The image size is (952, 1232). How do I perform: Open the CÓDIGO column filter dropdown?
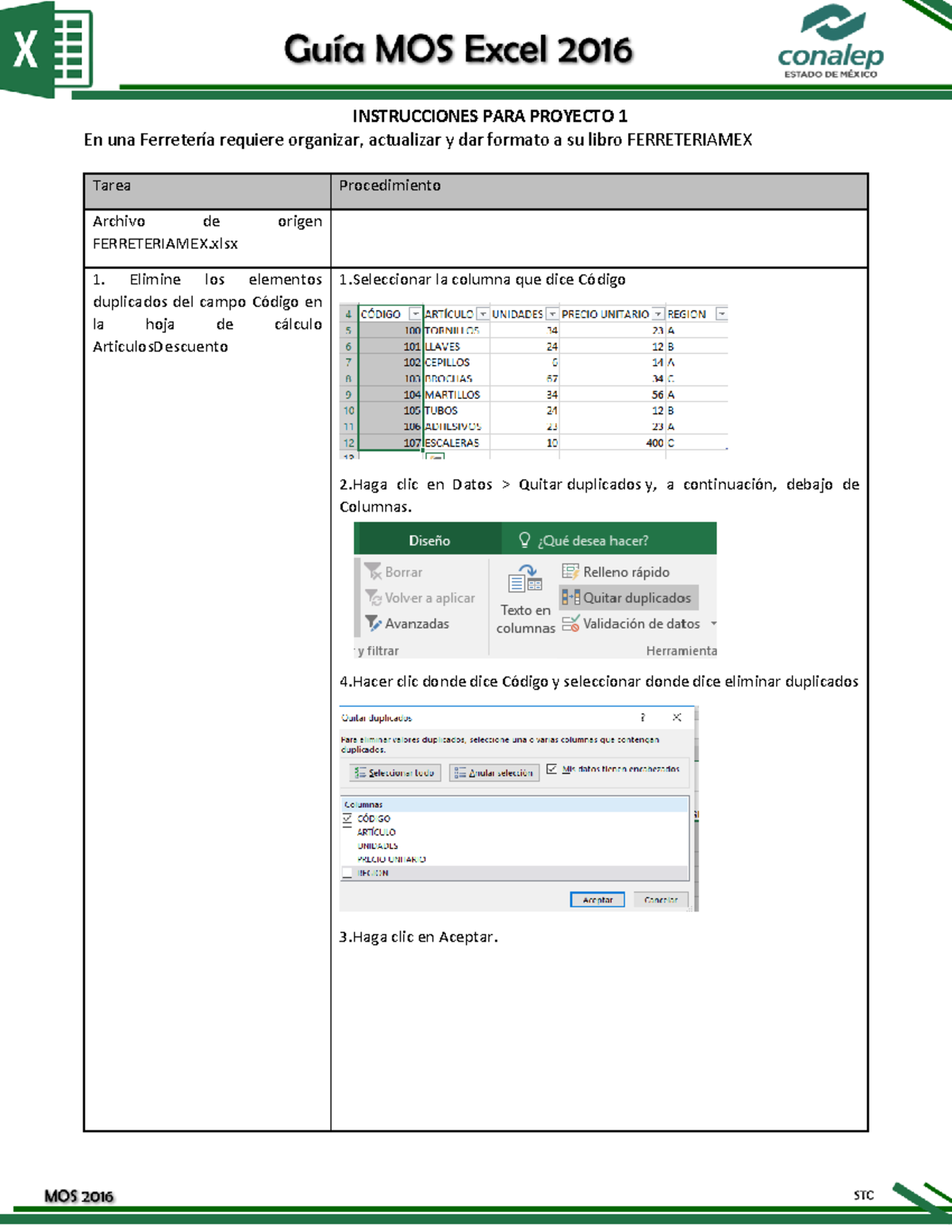pos(416,314)
